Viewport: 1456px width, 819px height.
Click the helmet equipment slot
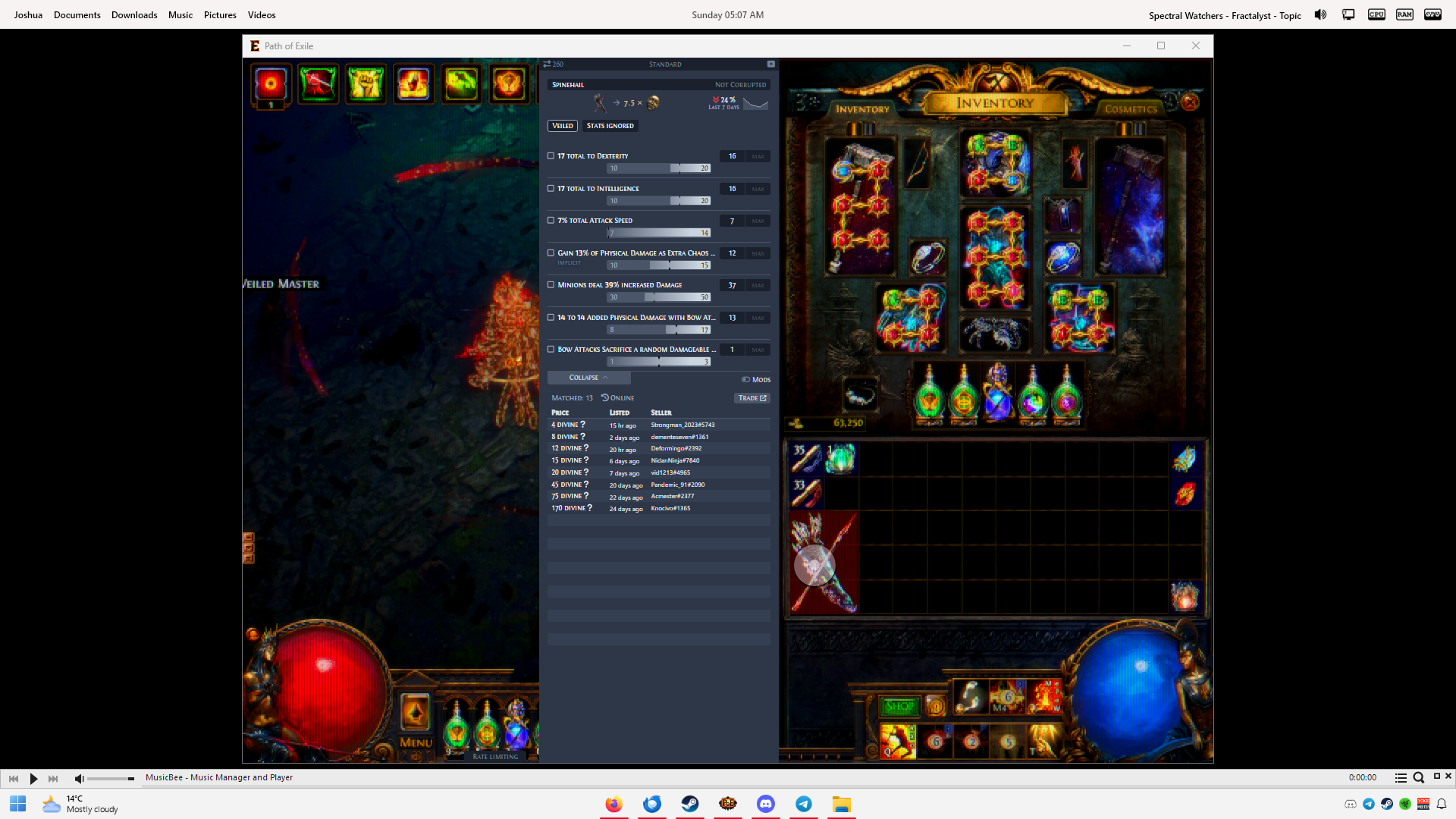(x=996, y=164)
